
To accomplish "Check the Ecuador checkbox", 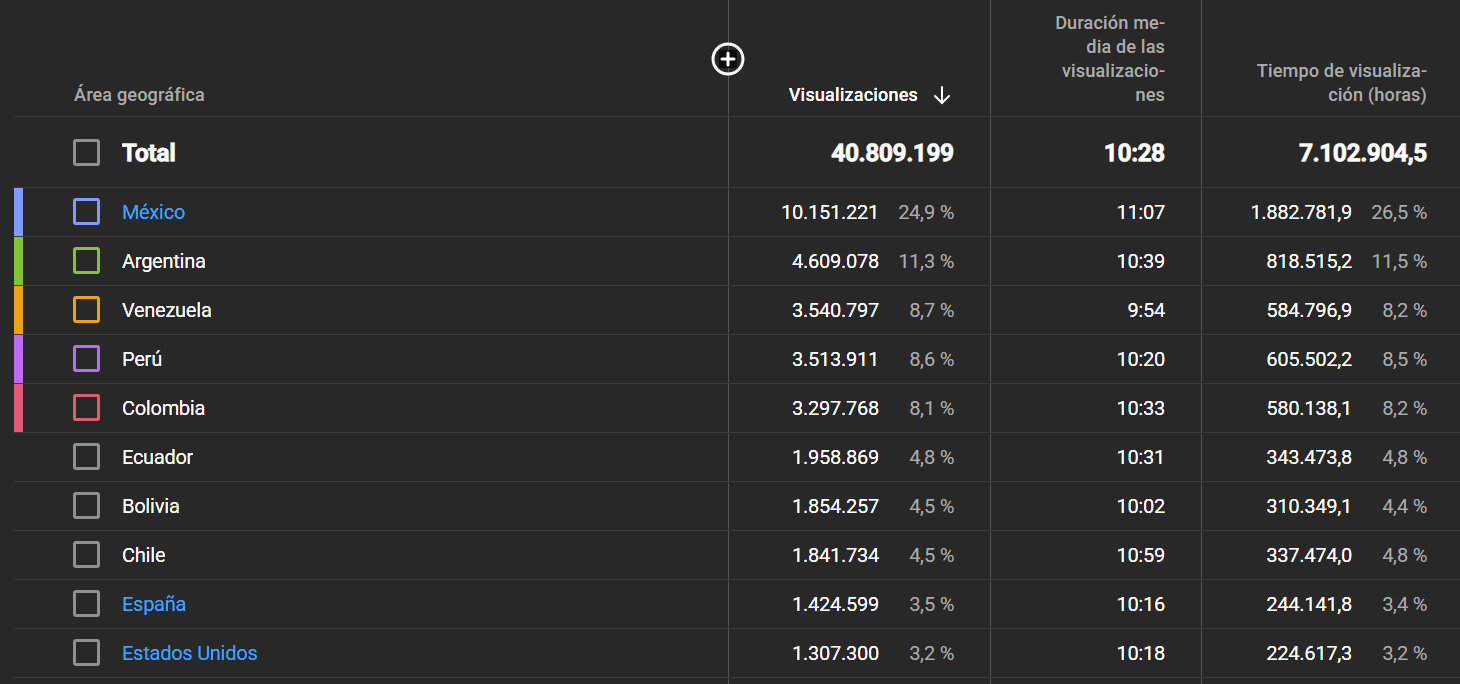I will [86, 456].
